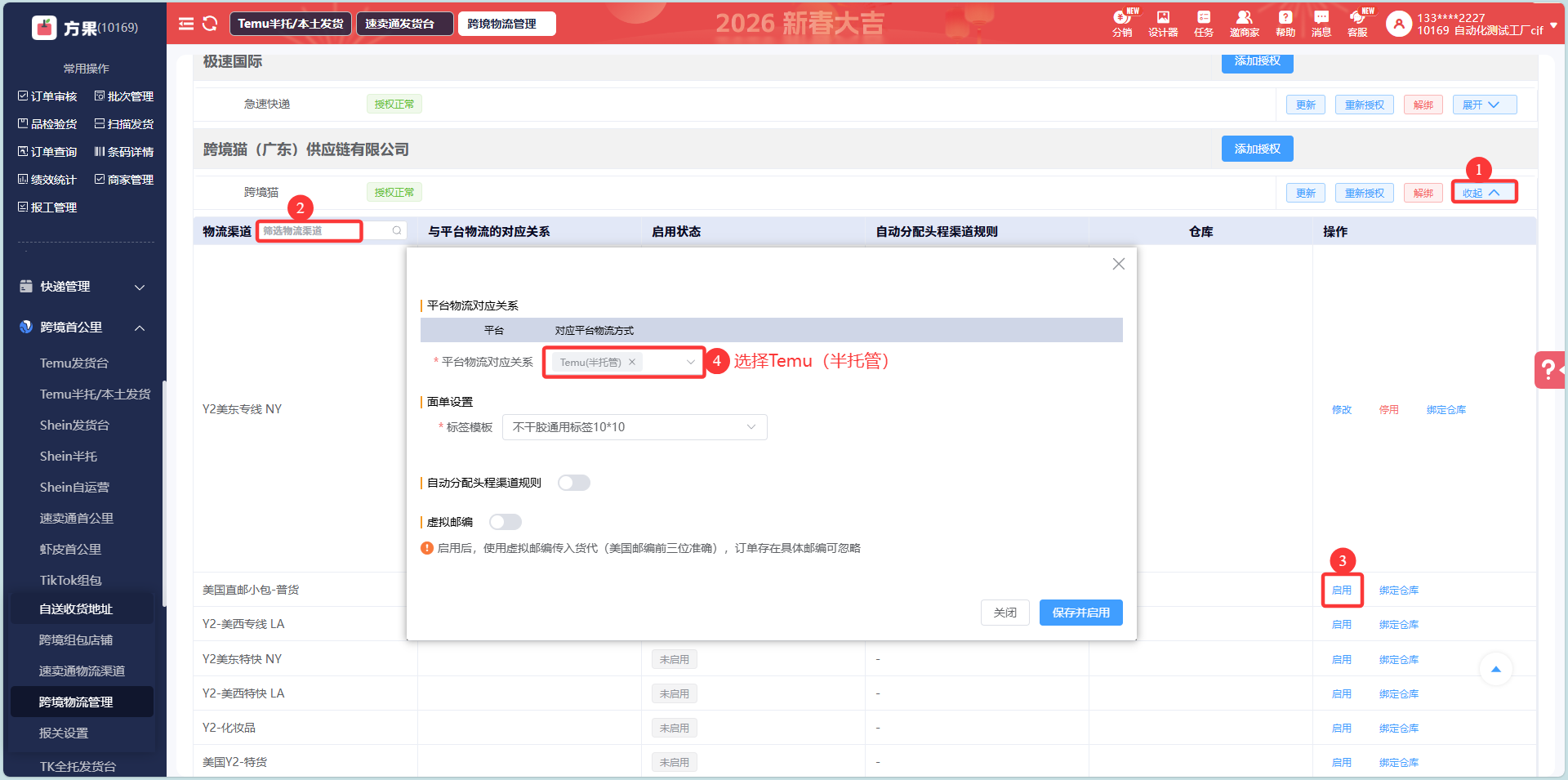Collapse the 跨境首公里 sidebar section
The height and width of the screenshot is (780, 1568).
tap(82, 328)
